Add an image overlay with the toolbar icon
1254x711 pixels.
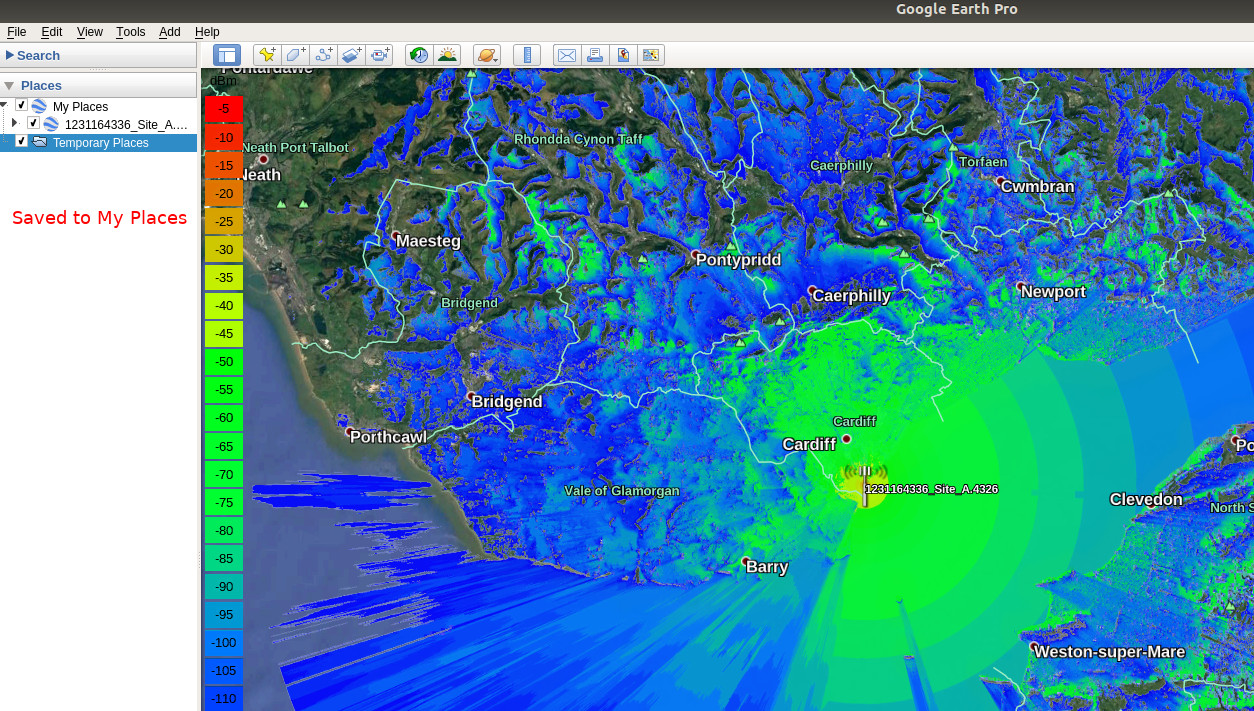click(x=351, y=55)
